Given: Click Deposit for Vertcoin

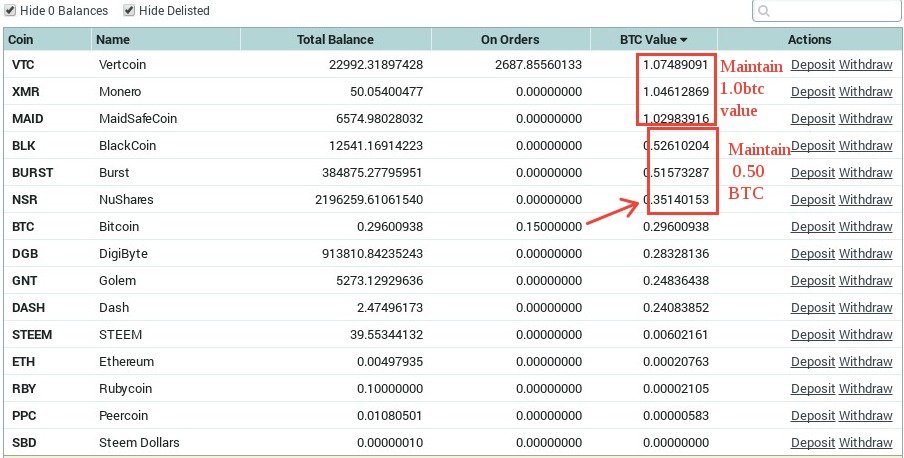Looking at the screenshot, I should [813, 65].
